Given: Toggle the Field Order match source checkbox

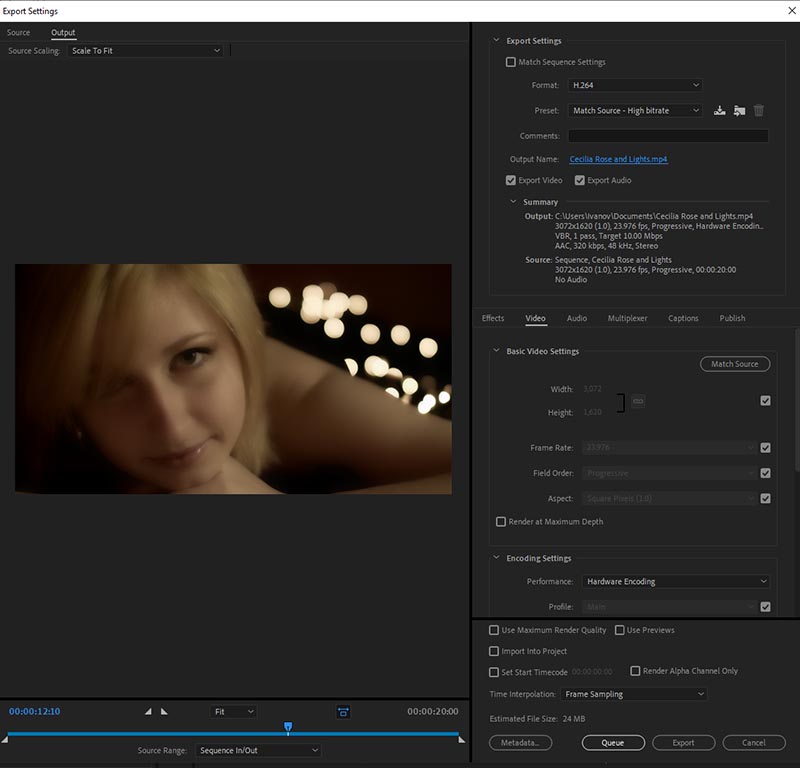Looking at the screenshot, I should tap(765, 473).
